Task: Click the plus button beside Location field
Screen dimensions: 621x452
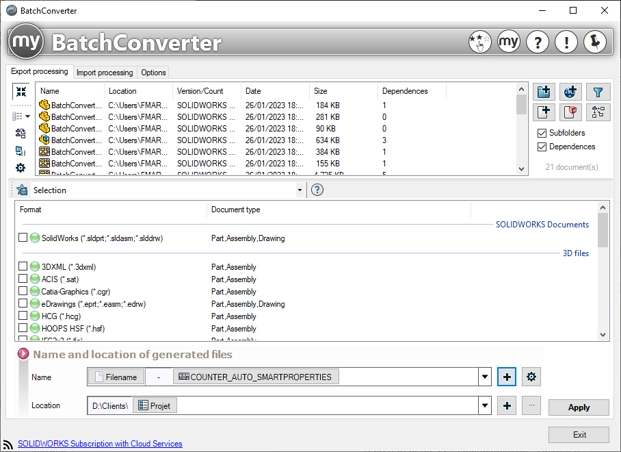Action: 507,406
